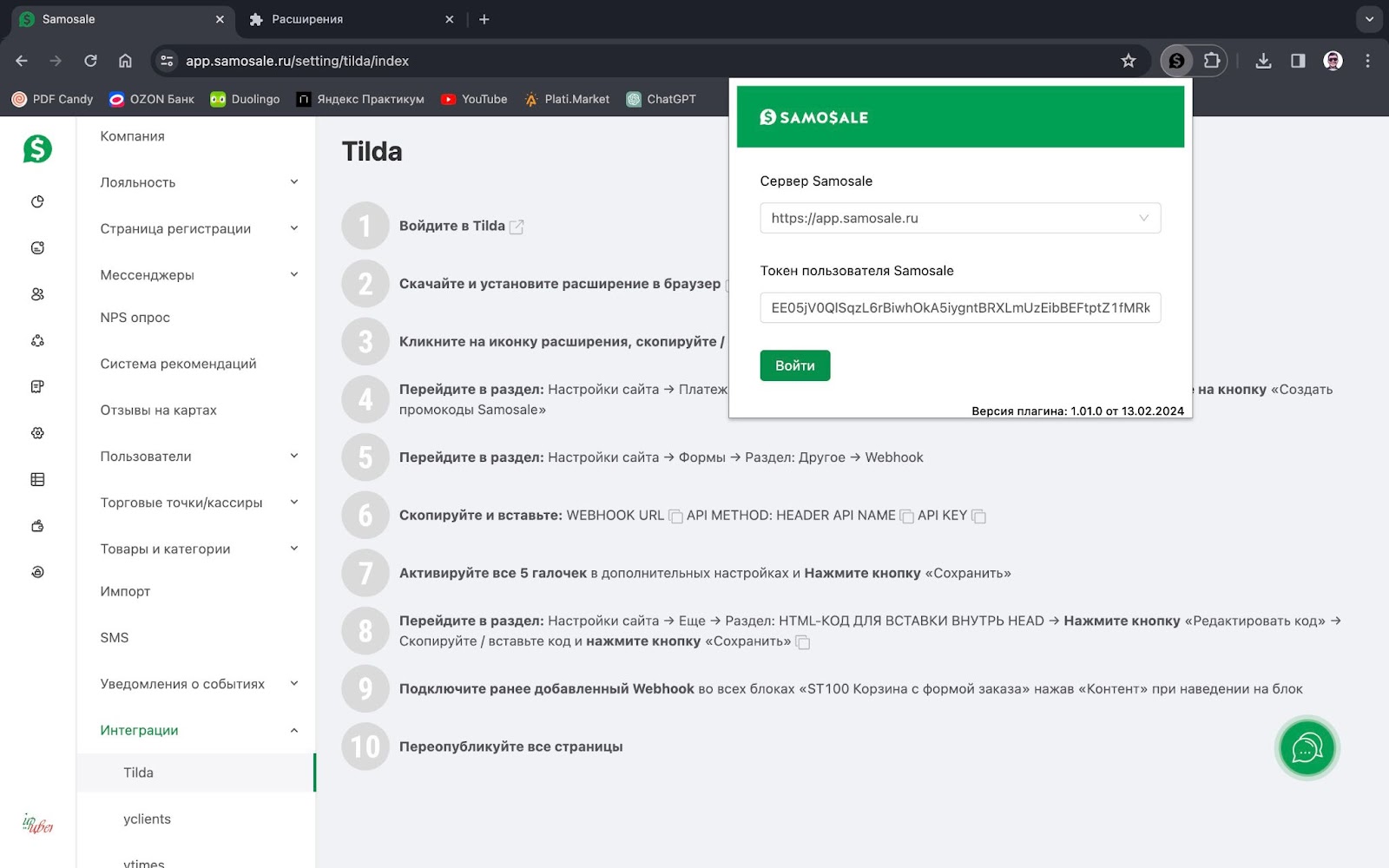Screen dimensions: 1389x868
Task: Toggle the browser side panel icon
Action: pyautogui.click(x=1298, y=61)
